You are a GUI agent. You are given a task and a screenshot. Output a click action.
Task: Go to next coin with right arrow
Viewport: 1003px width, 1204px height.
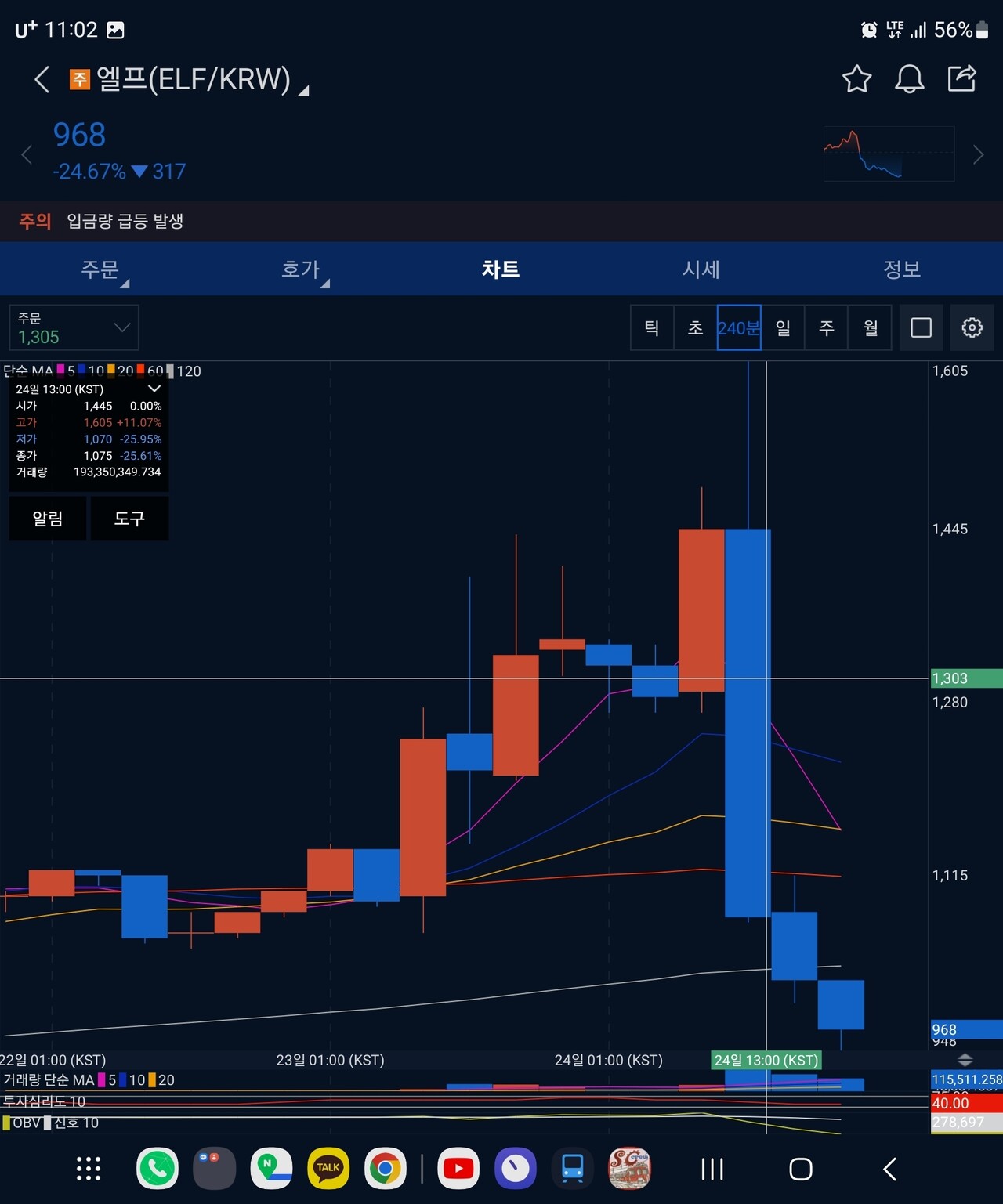pyautogui.click(x=978, y=155)
